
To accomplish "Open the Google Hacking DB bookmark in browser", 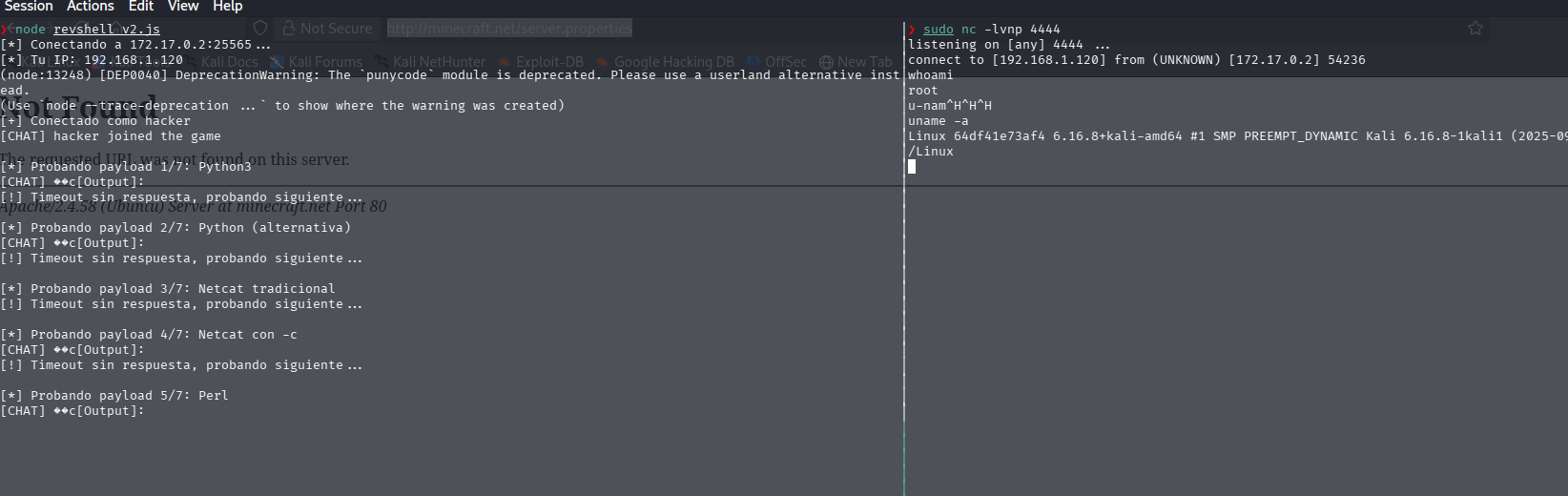I will pyautogui.click(x=666, y=62).
